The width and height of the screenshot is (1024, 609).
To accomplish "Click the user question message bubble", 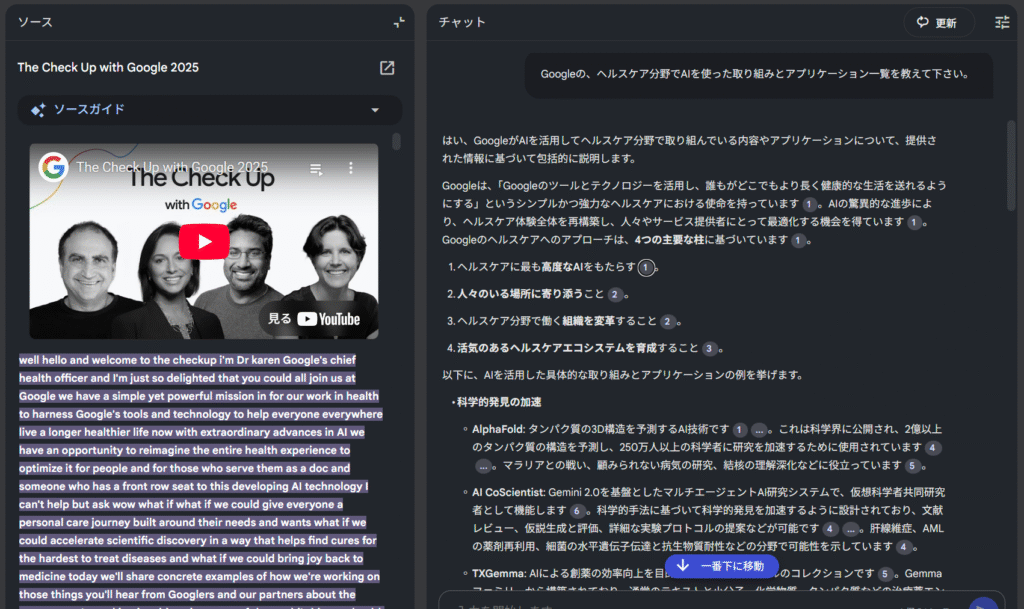I will click(759, 75).
